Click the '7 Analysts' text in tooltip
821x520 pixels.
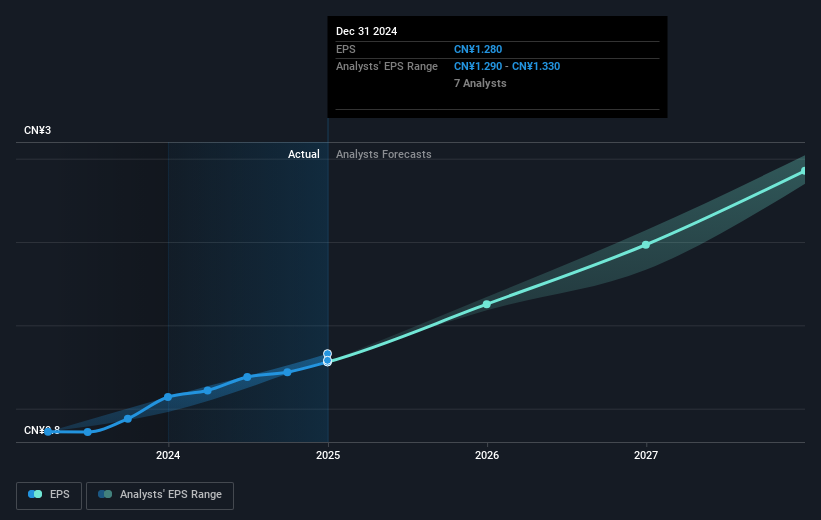coord(480,83)
